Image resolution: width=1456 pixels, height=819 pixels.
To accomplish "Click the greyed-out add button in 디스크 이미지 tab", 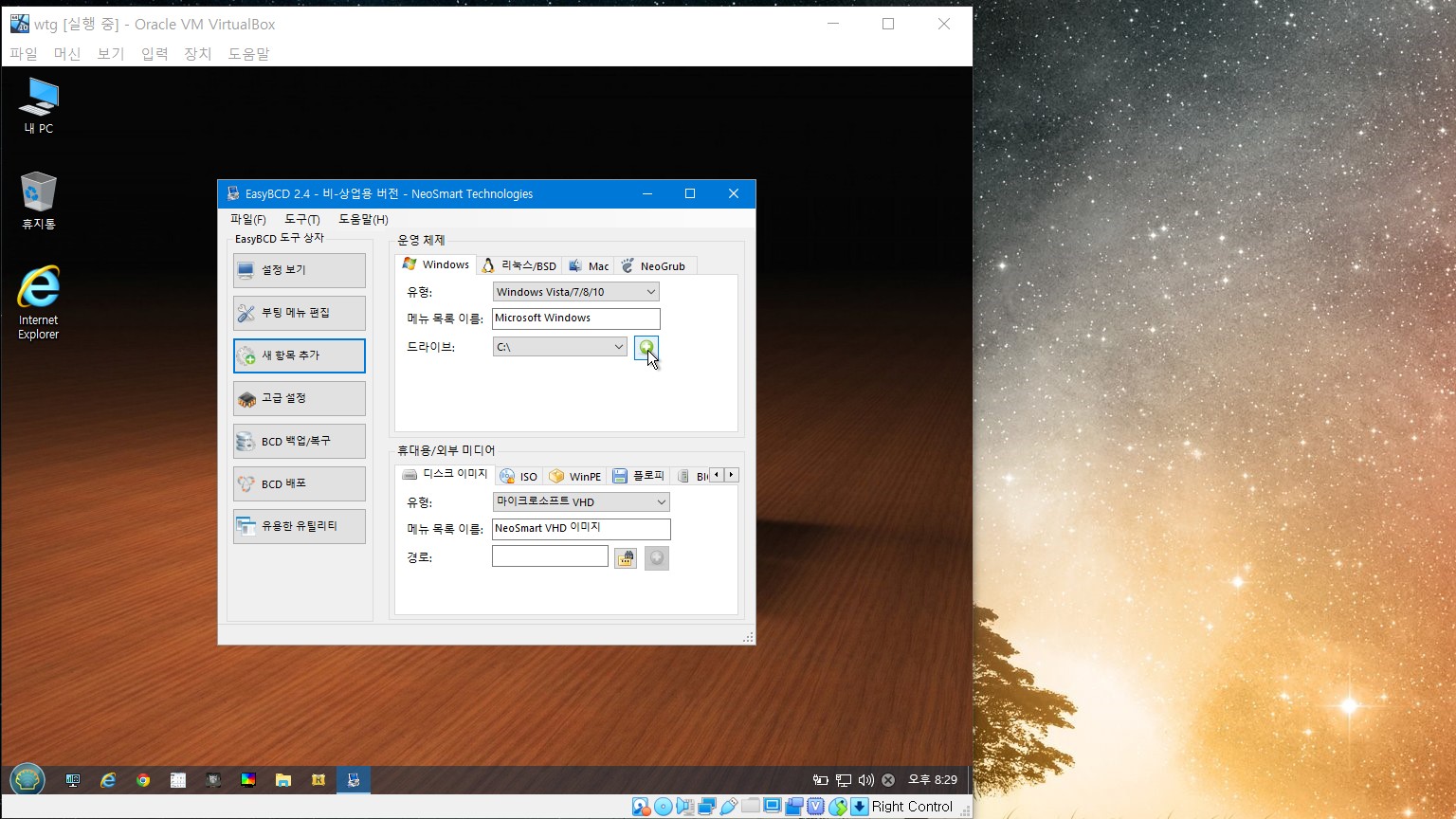I will (x=657, y=558).
